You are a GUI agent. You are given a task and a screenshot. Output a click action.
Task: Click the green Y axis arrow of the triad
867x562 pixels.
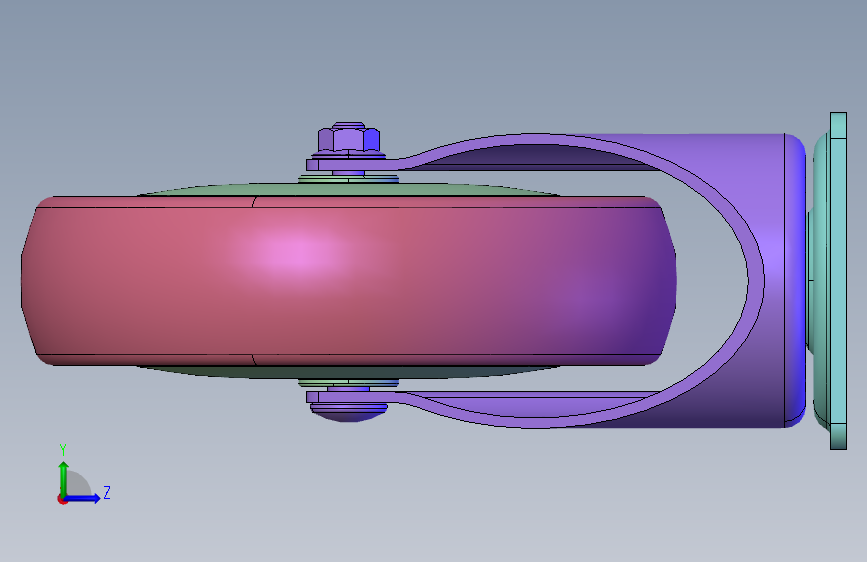(63, 478)
